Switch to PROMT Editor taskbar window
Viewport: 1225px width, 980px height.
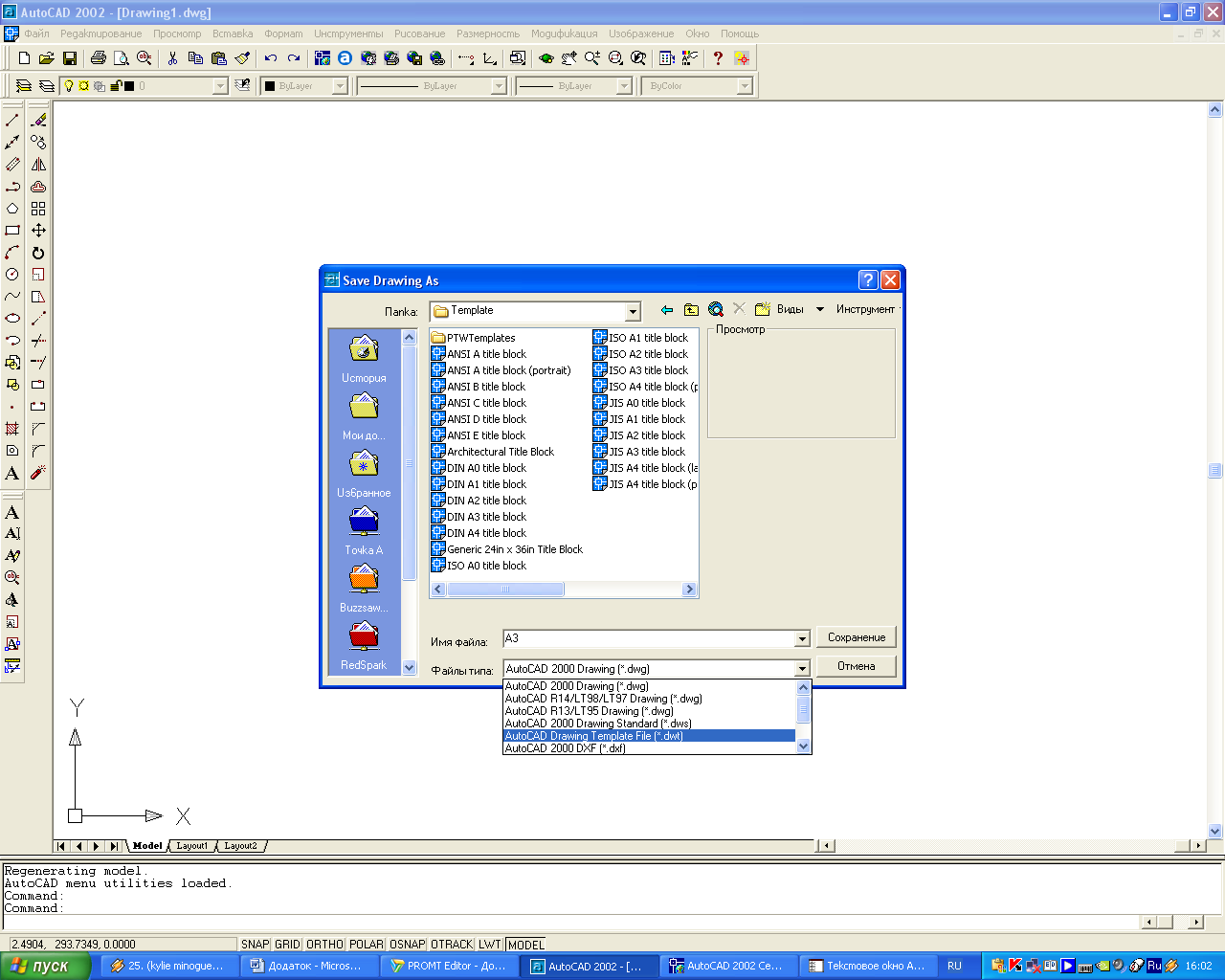click(x=448, y=966)
